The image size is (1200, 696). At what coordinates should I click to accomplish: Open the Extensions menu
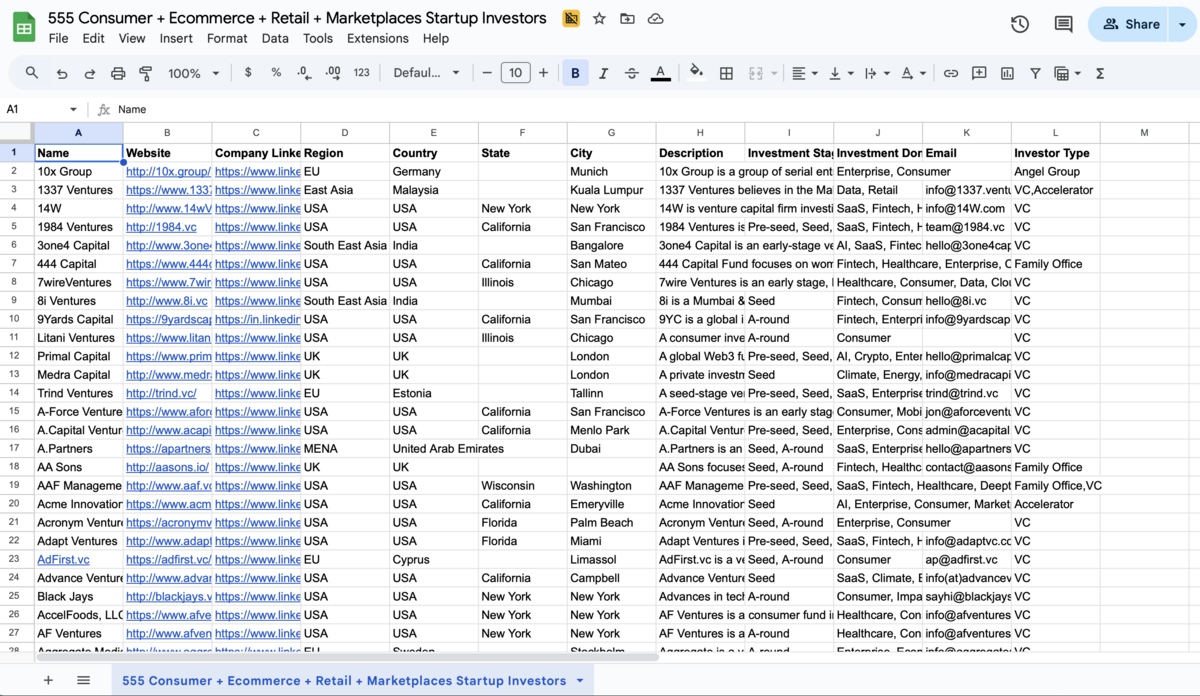click(377, 38)
